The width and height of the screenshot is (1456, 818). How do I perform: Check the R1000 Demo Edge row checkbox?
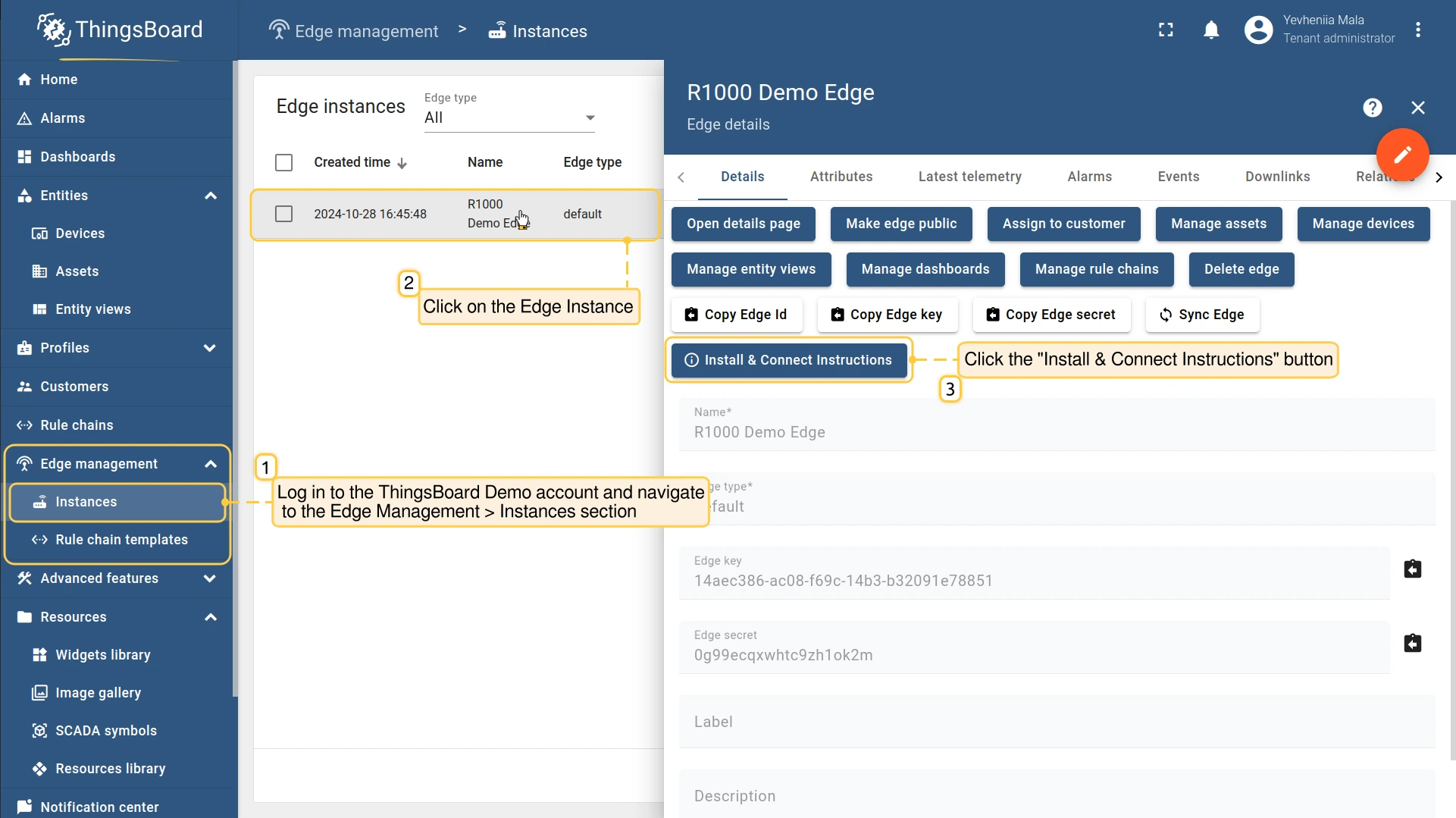pos(283,214)
